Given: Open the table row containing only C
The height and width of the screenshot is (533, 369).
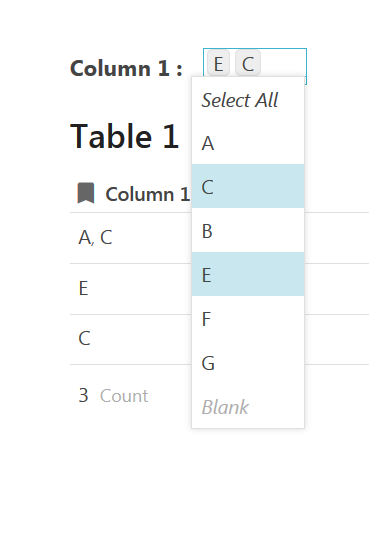Looking at the screenshot, I should coord(131,339).
